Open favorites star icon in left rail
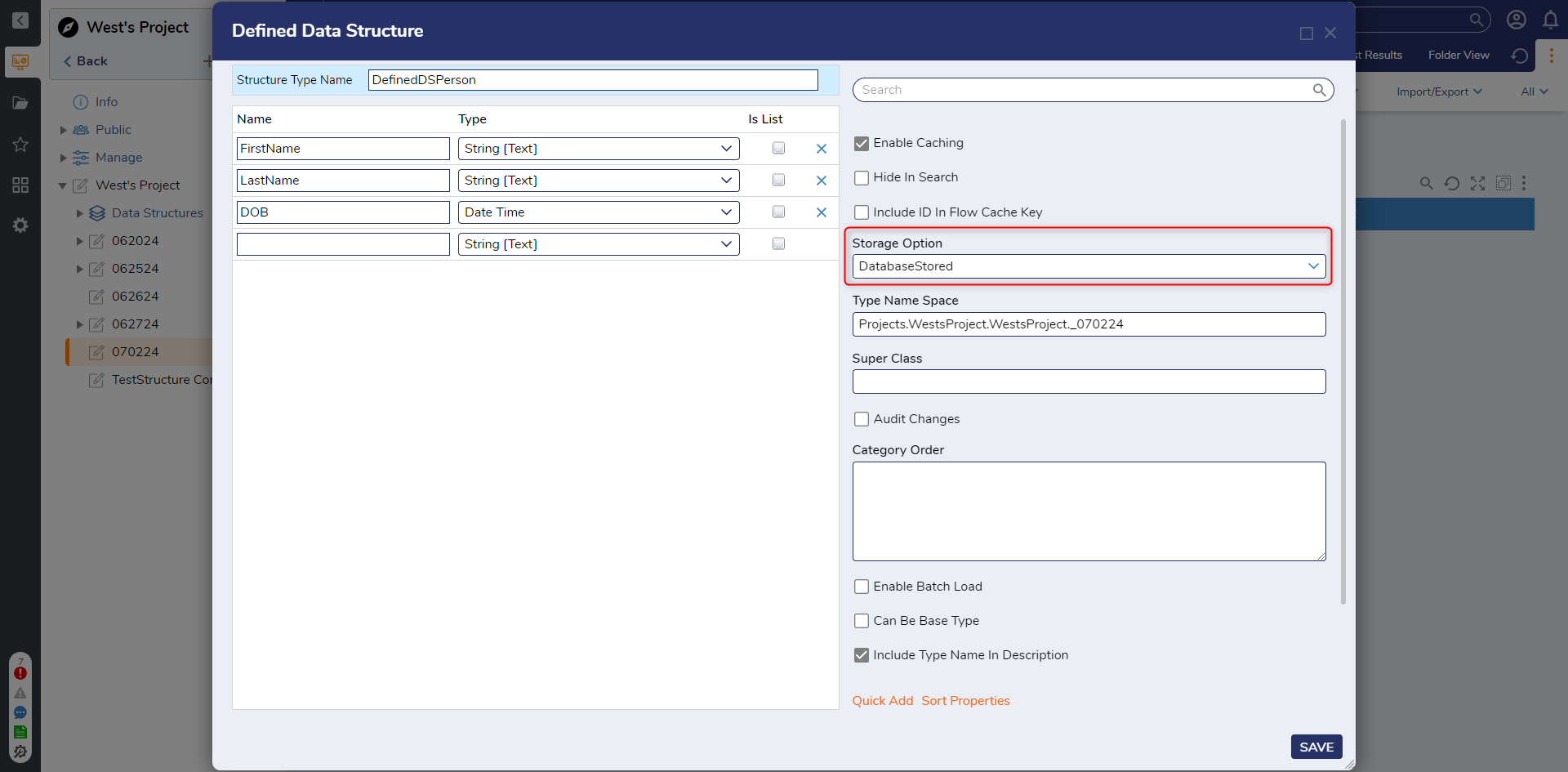Screen dimensions: 1568x772 [x=20, y=145]
